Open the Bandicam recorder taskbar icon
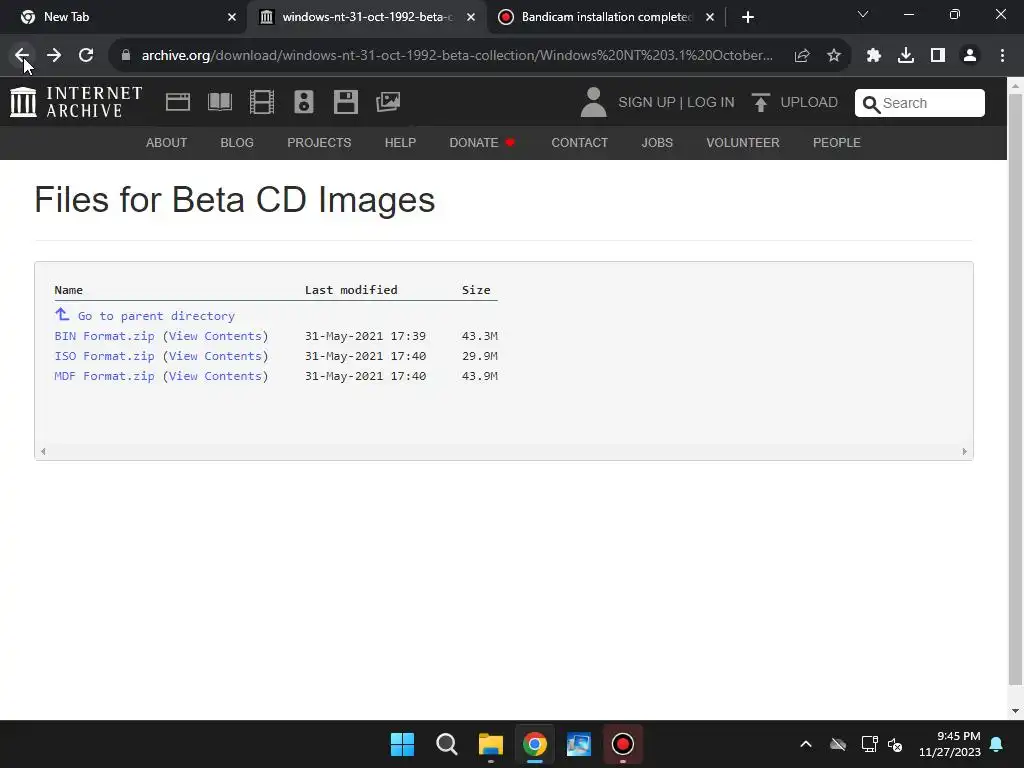This screenshot has height=768, width=1024. coord(622,744)
